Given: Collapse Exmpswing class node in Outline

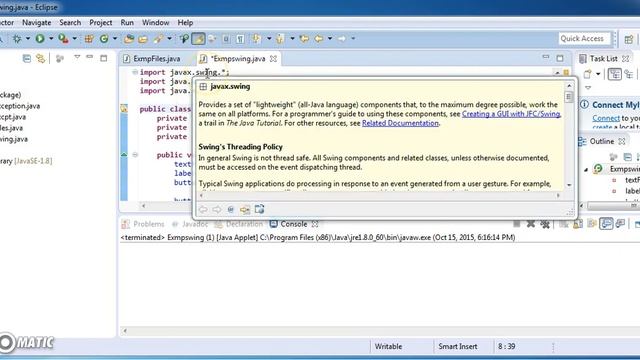Looking at the screenshot, I should (x=586, y=169).
